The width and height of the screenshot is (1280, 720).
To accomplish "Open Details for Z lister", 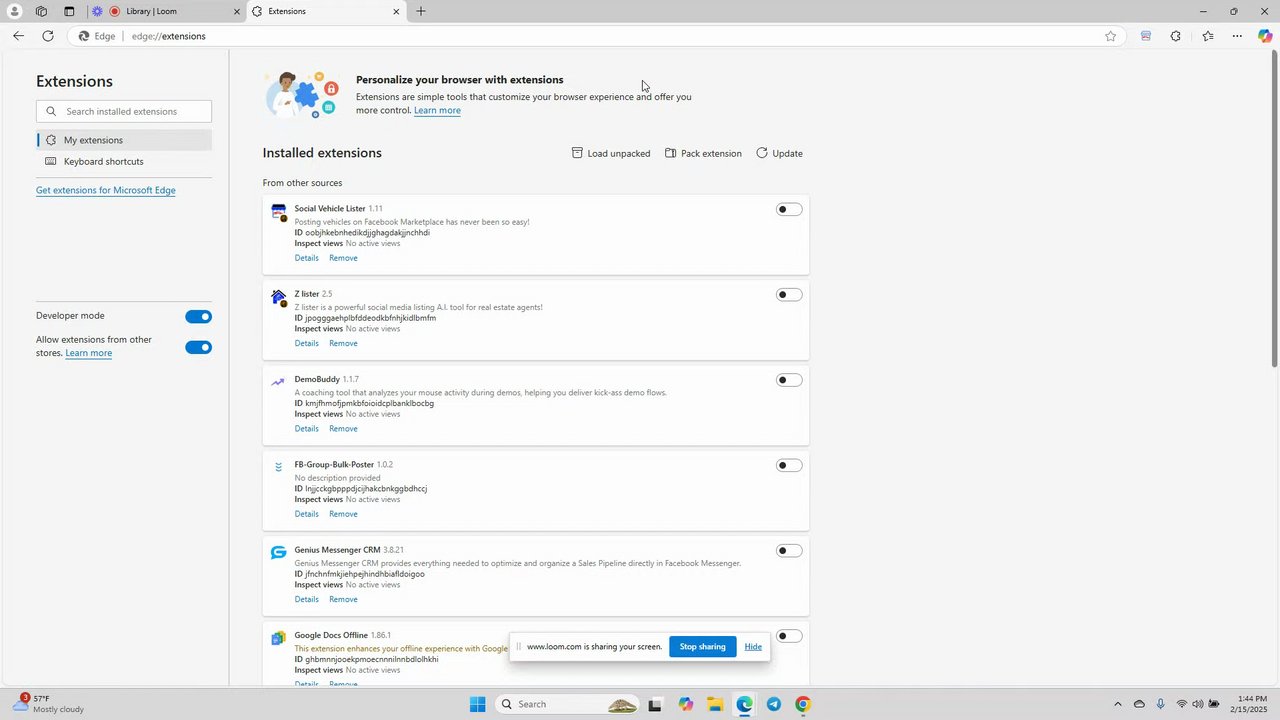I will tap(307, 343).
